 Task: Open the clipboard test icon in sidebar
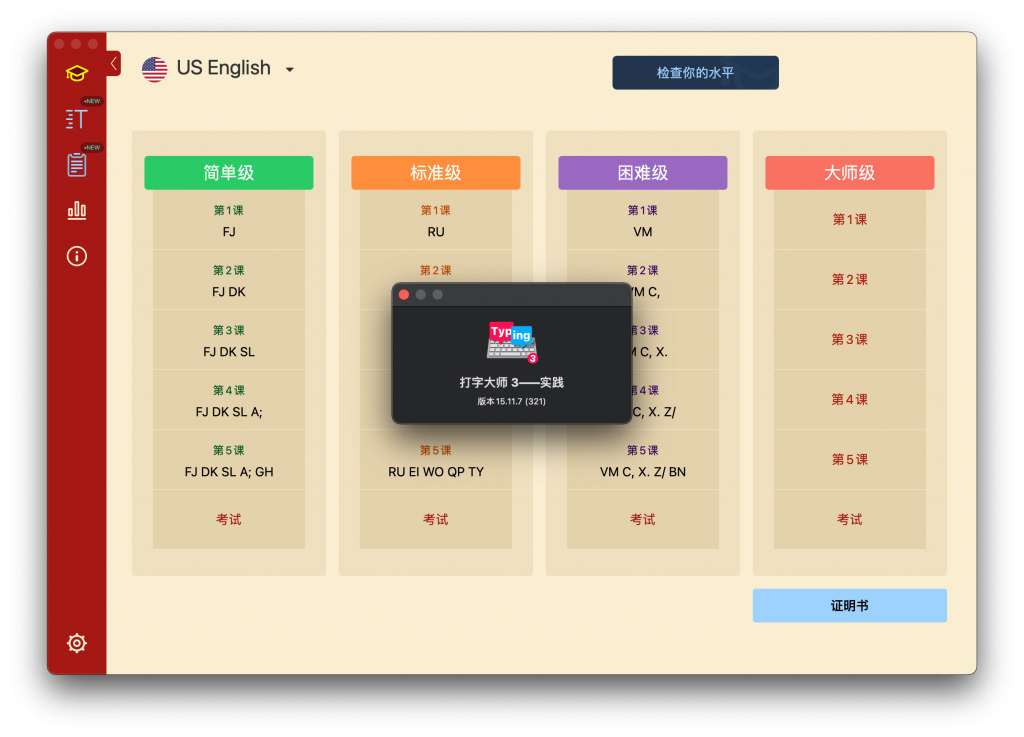(76, 165)
